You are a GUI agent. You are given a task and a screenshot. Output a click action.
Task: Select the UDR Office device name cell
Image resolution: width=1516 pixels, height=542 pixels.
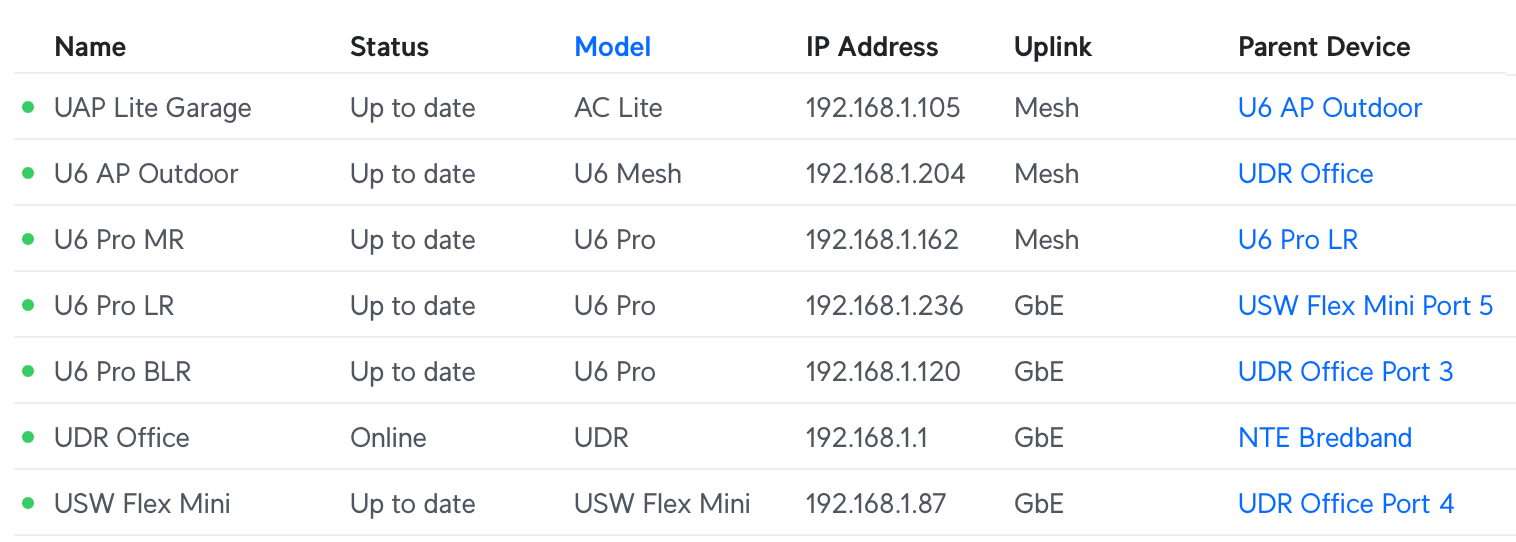122,438
